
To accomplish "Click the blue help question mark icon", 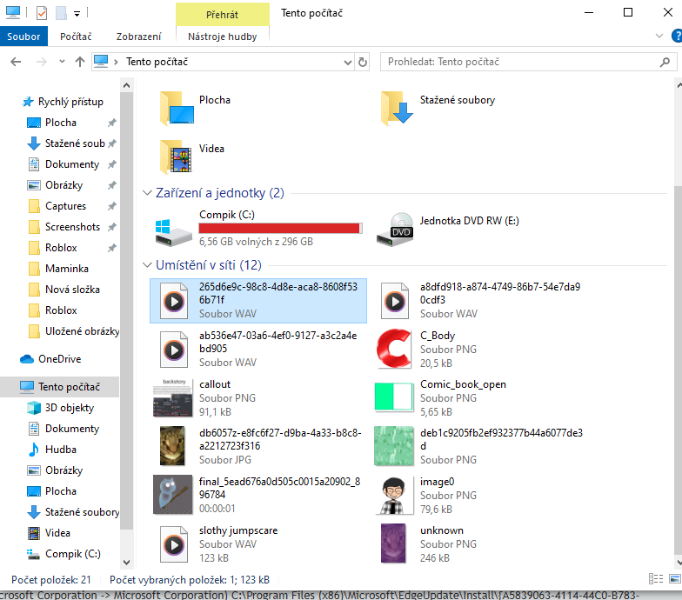I will [x=670, y=36].
